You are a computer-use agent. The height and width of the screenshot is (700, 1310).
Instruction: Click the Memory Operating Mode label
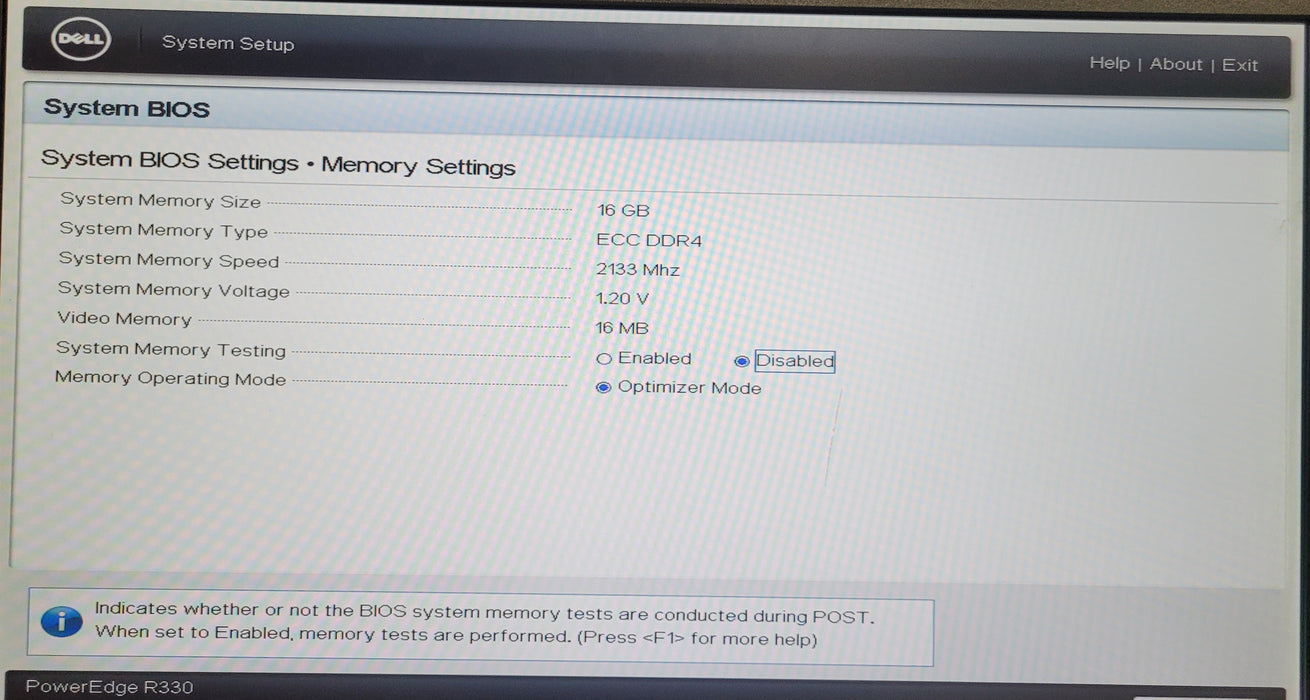[170, 378]
